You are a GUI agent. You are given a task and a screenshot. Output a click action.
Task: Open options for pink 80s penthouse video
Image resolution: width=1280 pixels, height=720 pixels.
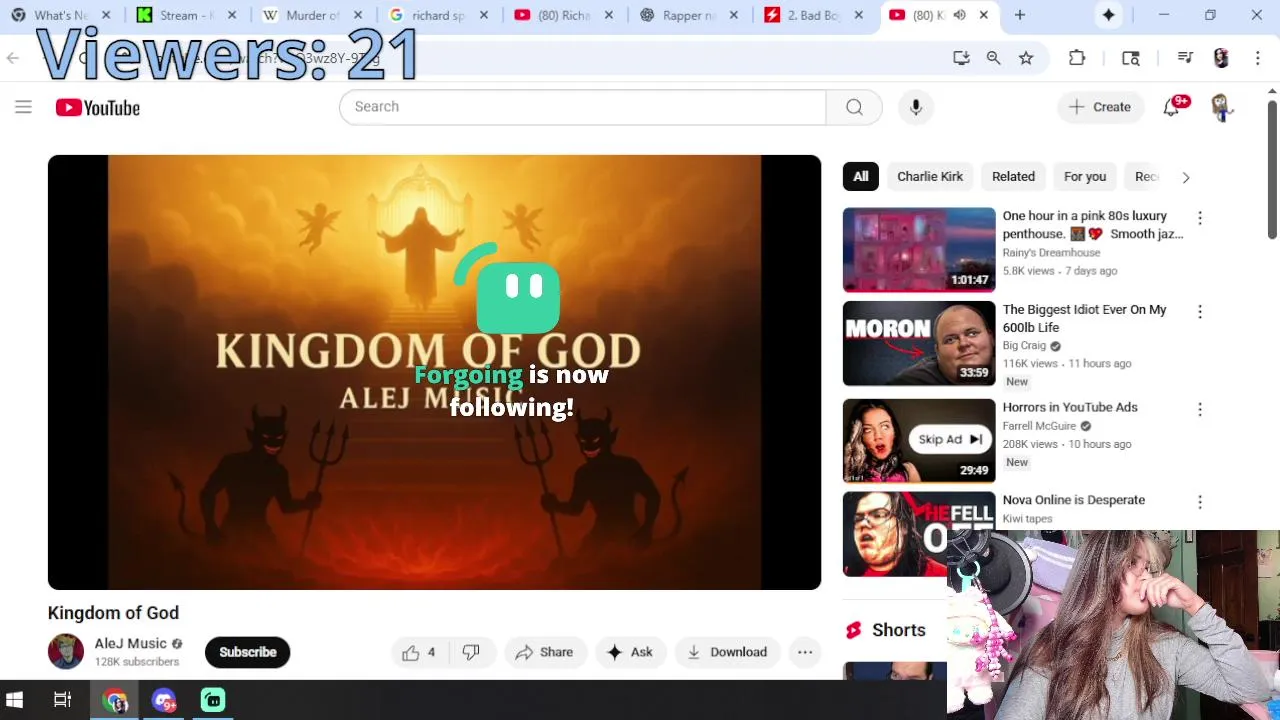click(1200, 218)
